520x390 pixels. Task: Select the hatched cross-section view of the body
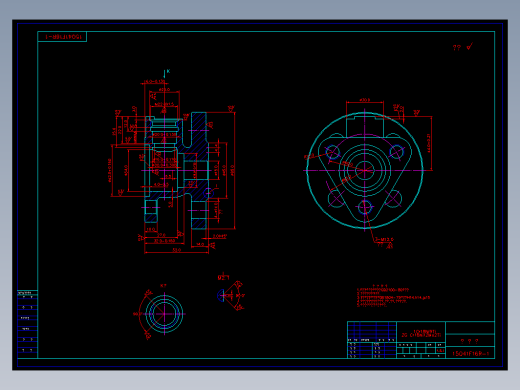click(177, 171)
